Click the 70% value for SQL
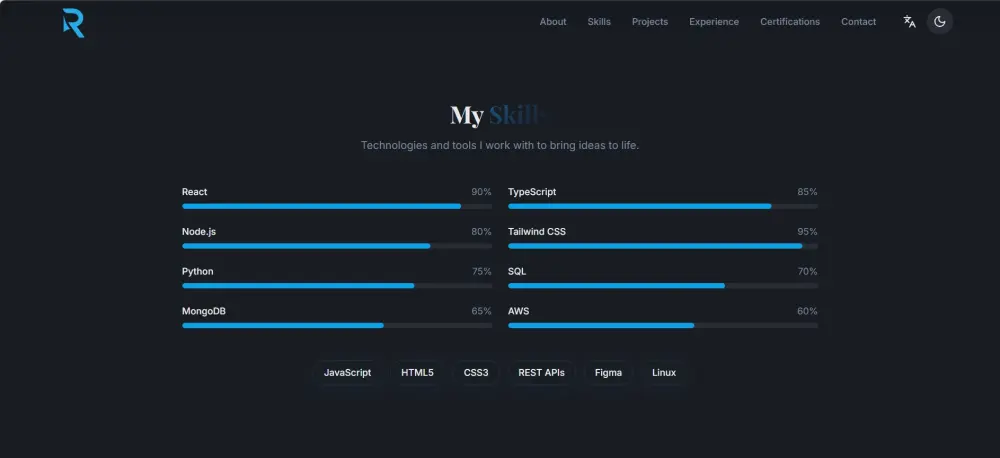Viewport: 1000px width, 458px height. point(807,271)
